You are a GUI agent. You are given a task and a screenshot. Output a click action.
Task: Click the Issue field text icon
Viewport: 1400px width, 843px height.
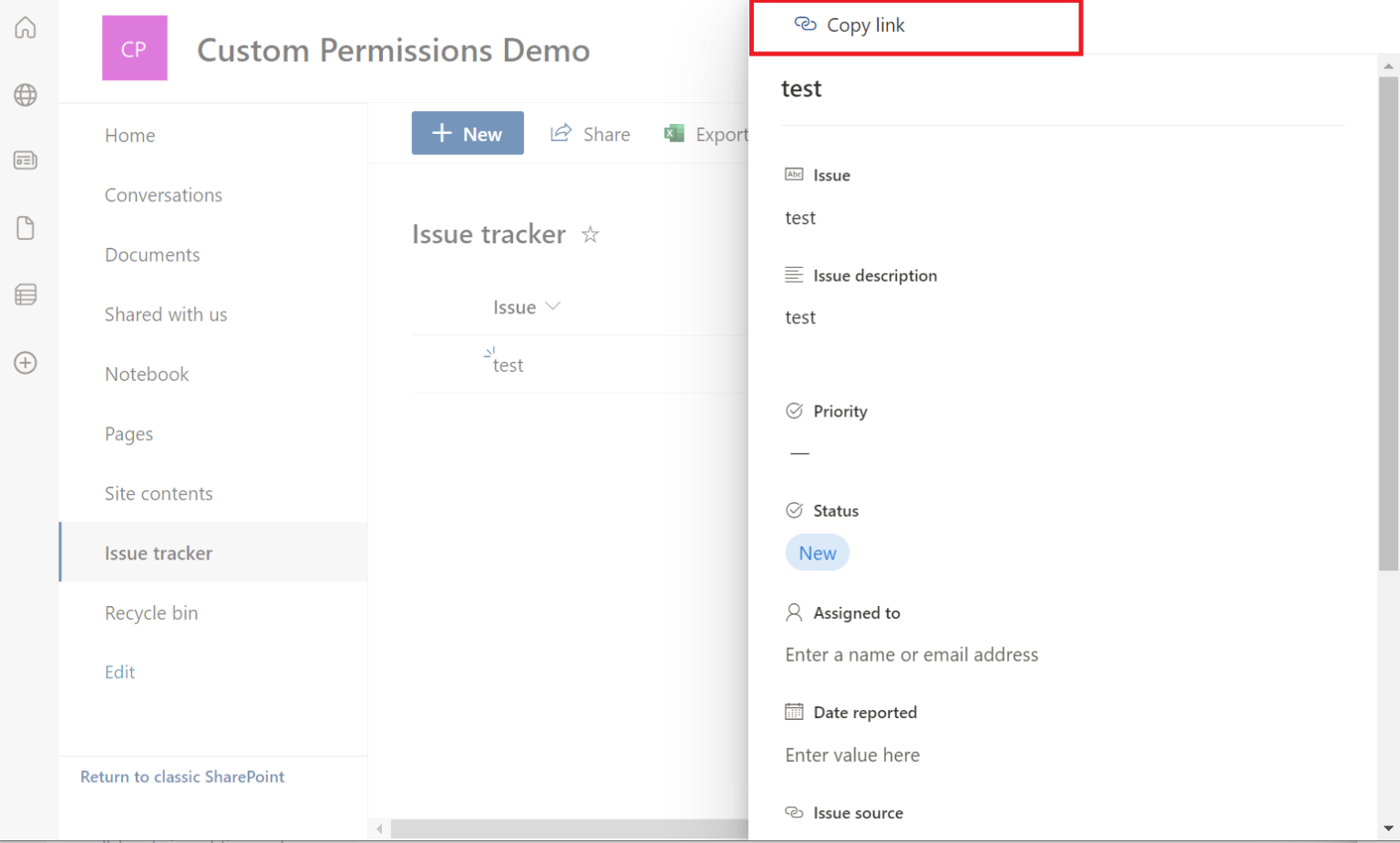pos(794,174)
